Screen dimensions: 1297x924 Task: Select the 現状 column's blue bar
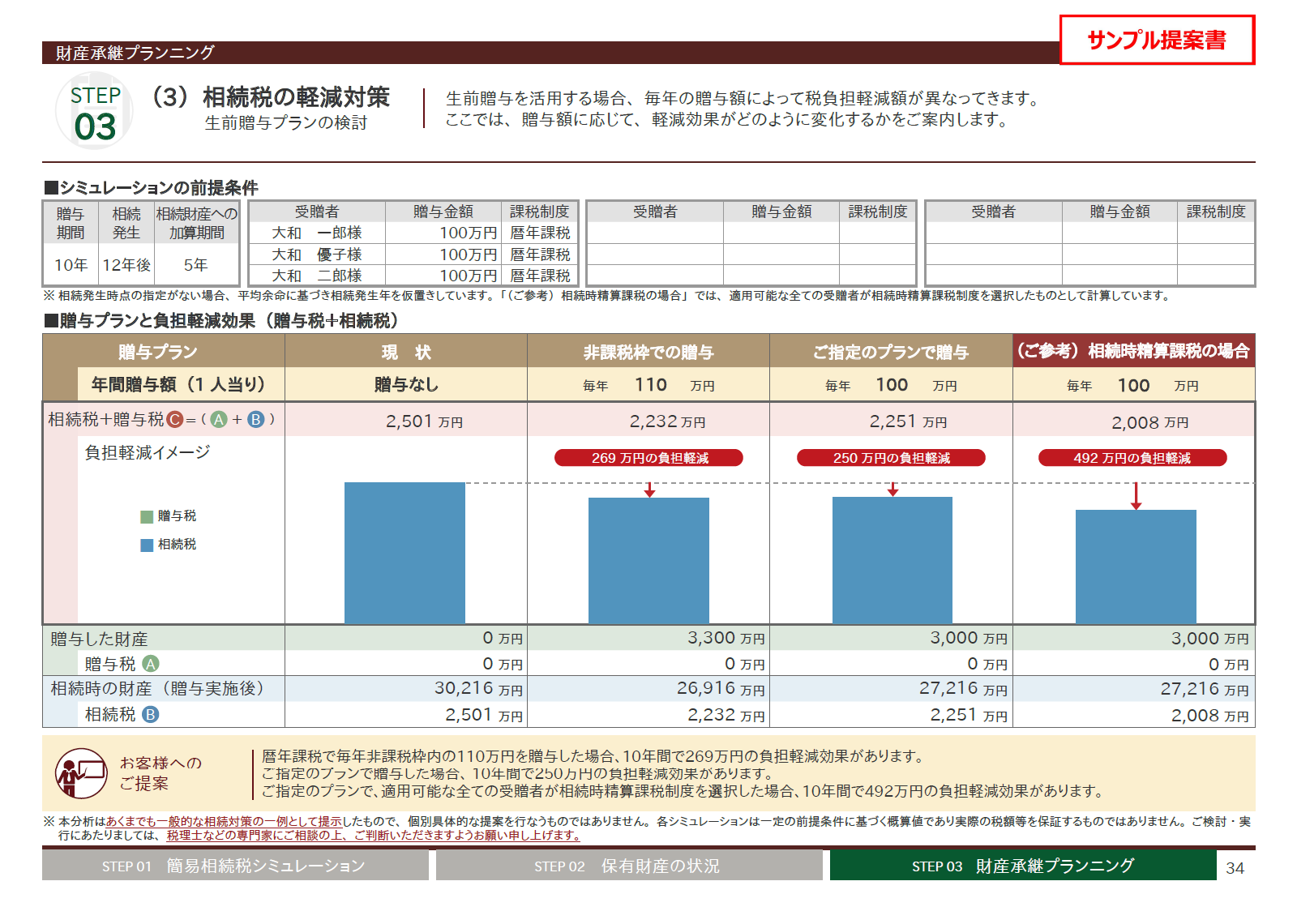pos(405,553)
